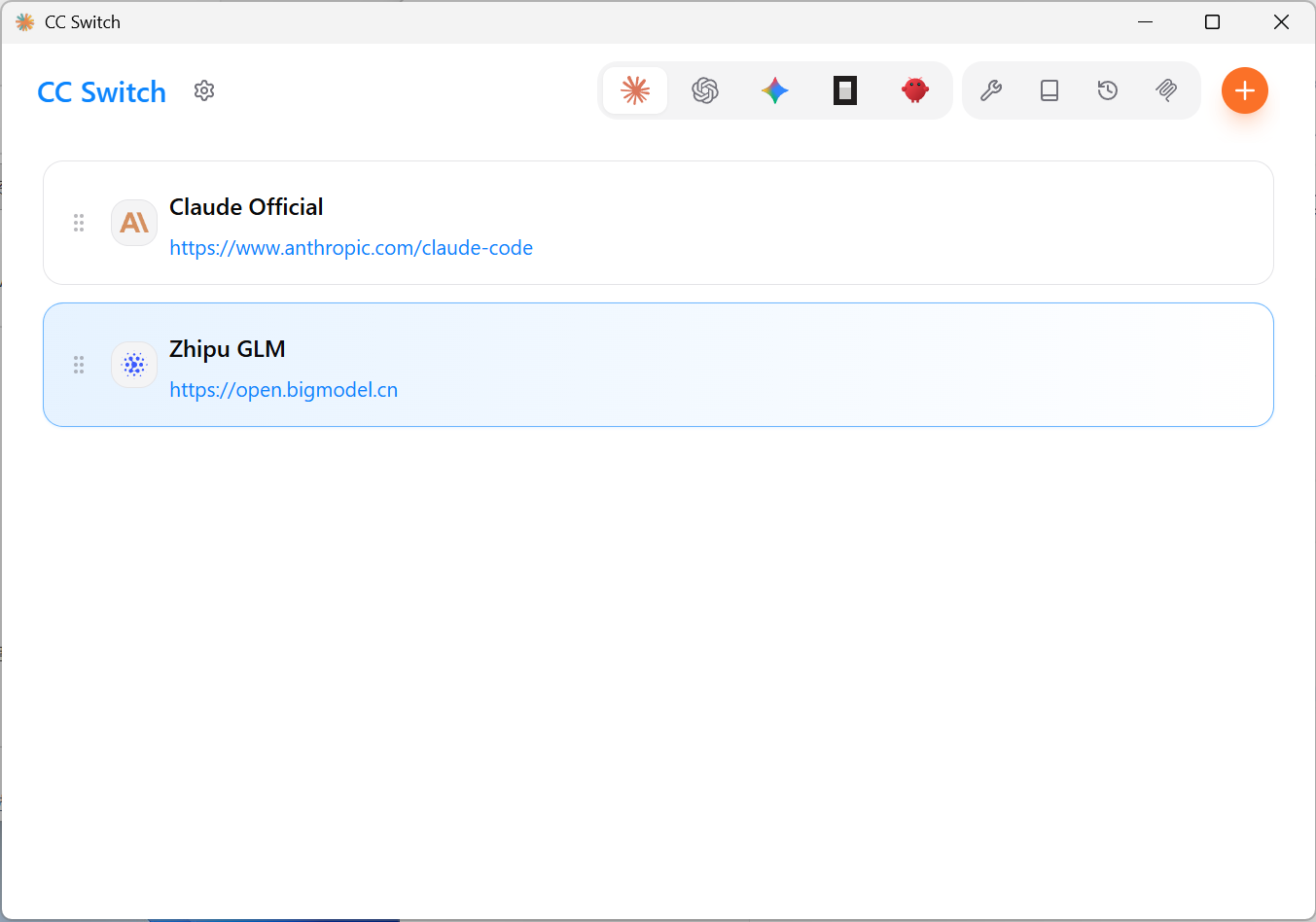This screenshot has height=922, width=1316.
Task: Click the paperclip icon in toolbar
Action: 1166,90
